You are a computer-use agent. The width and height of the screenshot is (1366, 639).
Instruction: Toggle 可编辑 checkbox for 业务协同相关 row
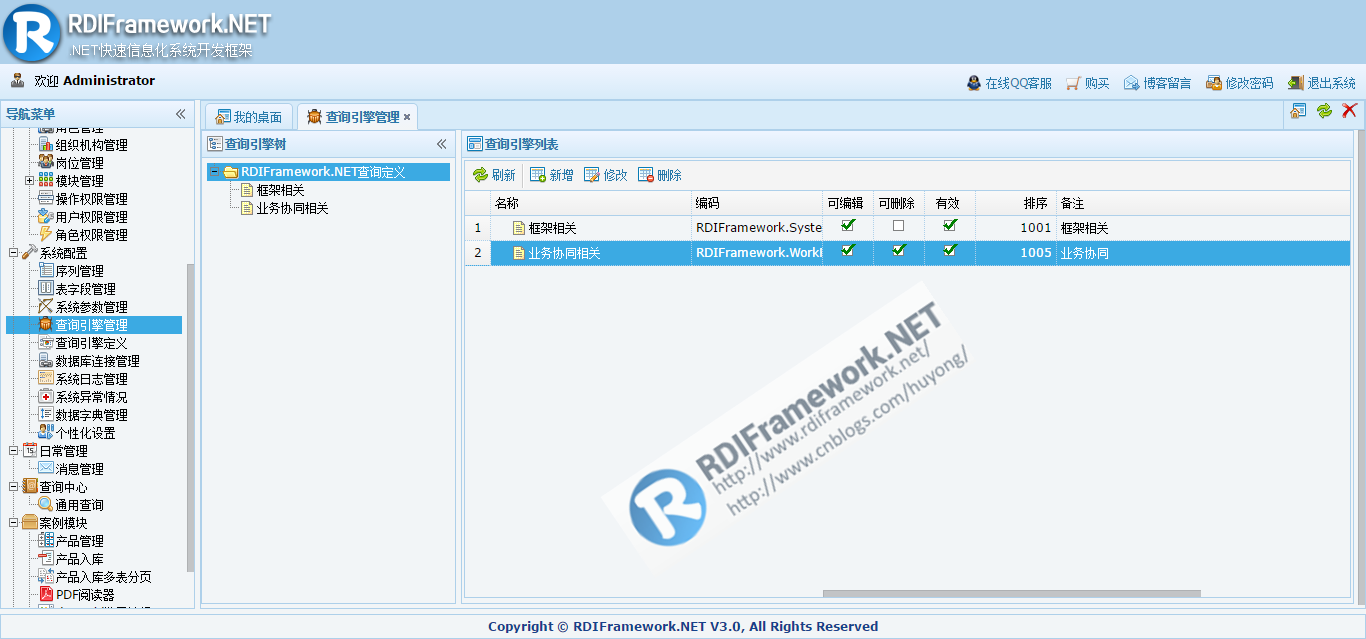(x=848, y=251)
